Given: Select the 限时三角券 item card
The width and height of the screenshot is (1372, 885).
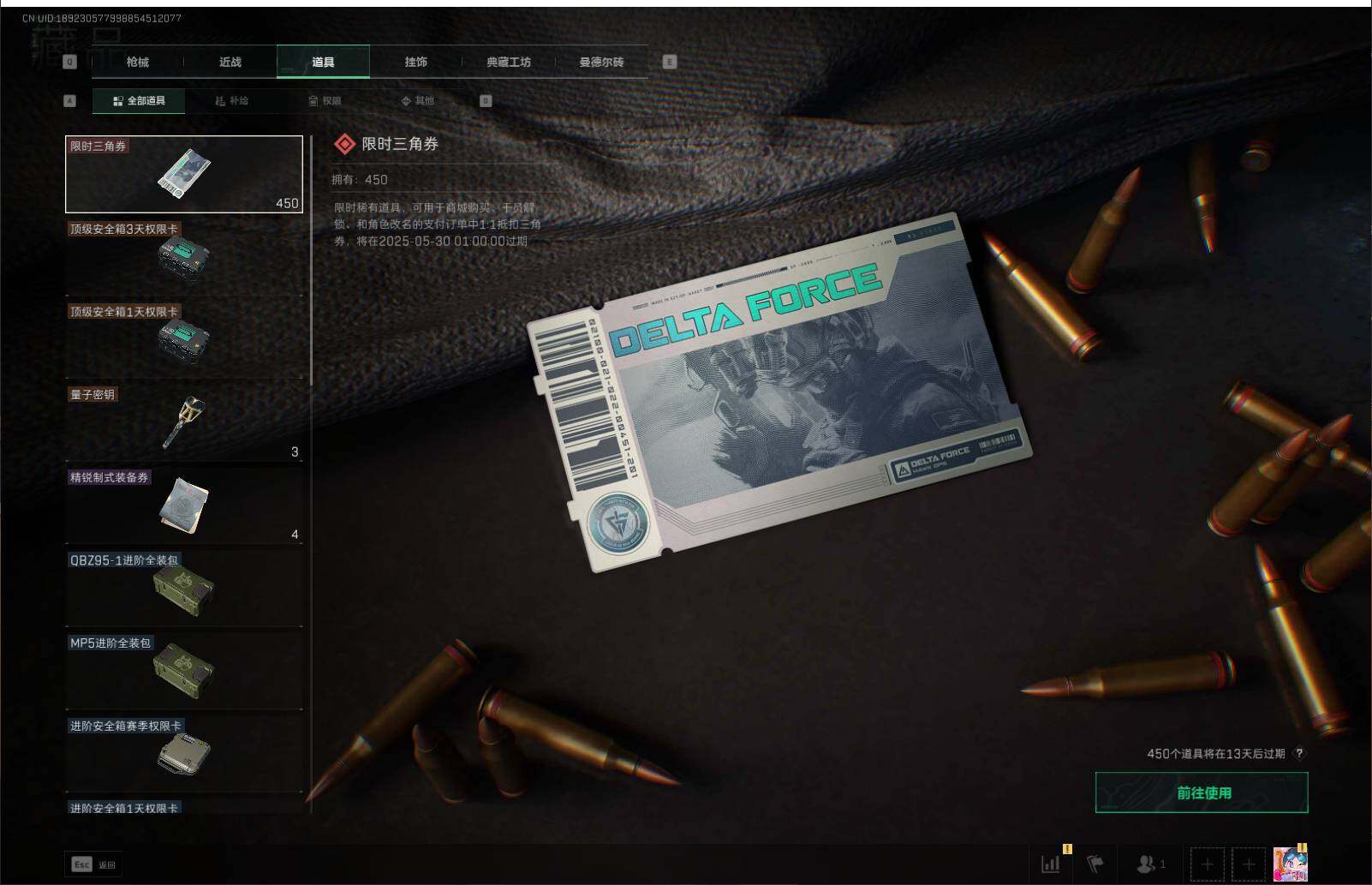Looking at the screenshot, I should (x=184, y=174).
